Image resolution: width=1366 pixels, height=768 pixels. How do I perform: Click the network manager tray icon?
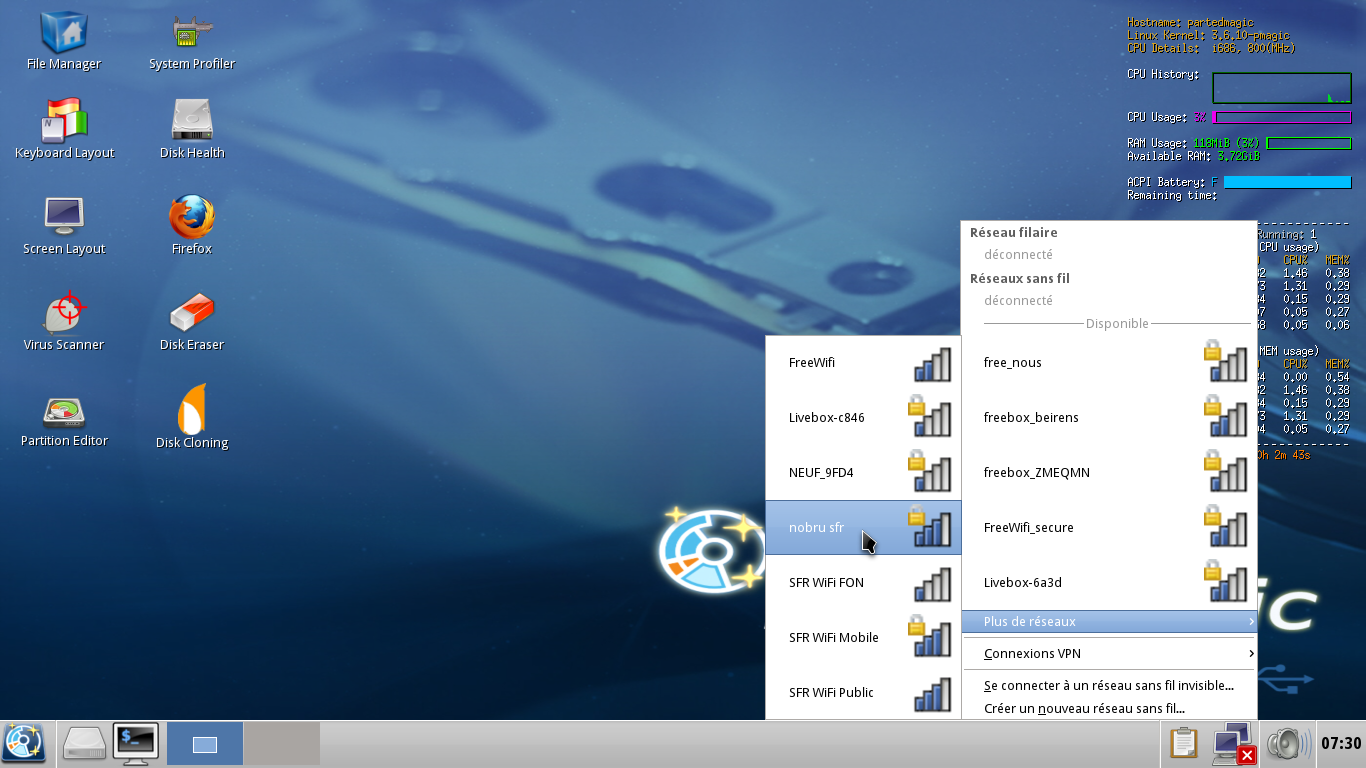1234,744
